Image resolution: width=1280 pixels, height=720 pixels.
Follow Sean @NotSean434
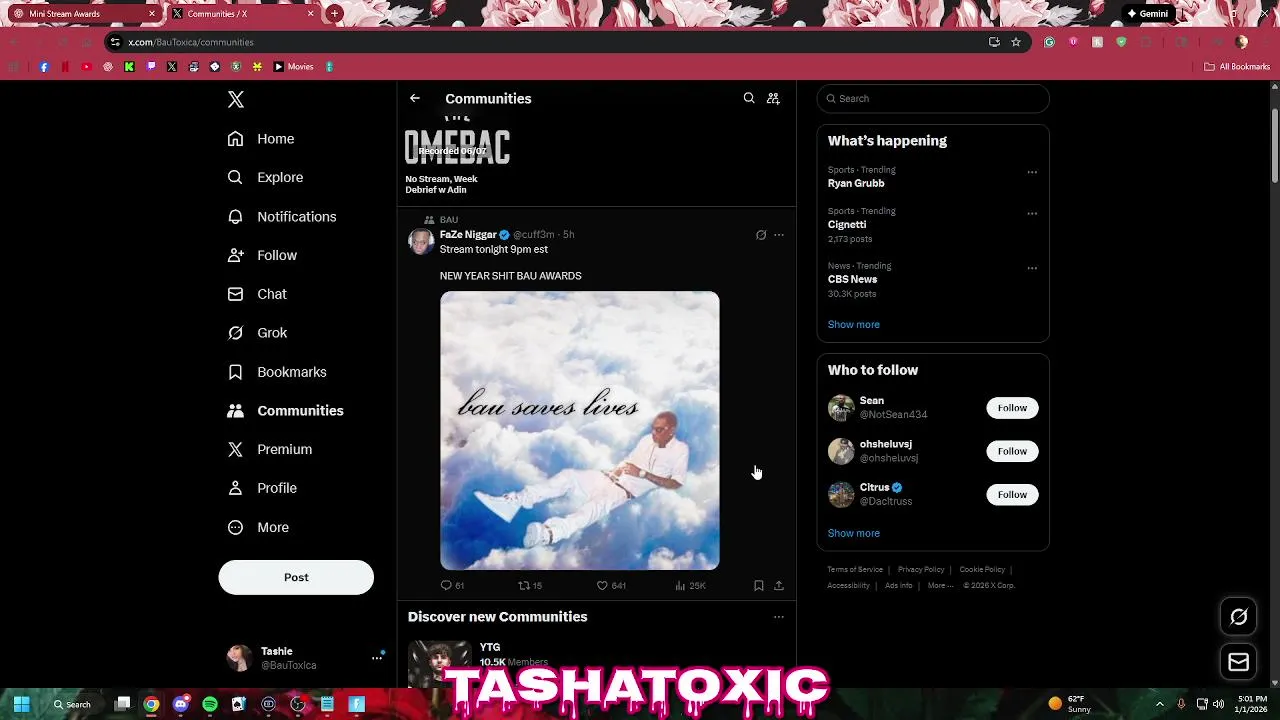1012,408
